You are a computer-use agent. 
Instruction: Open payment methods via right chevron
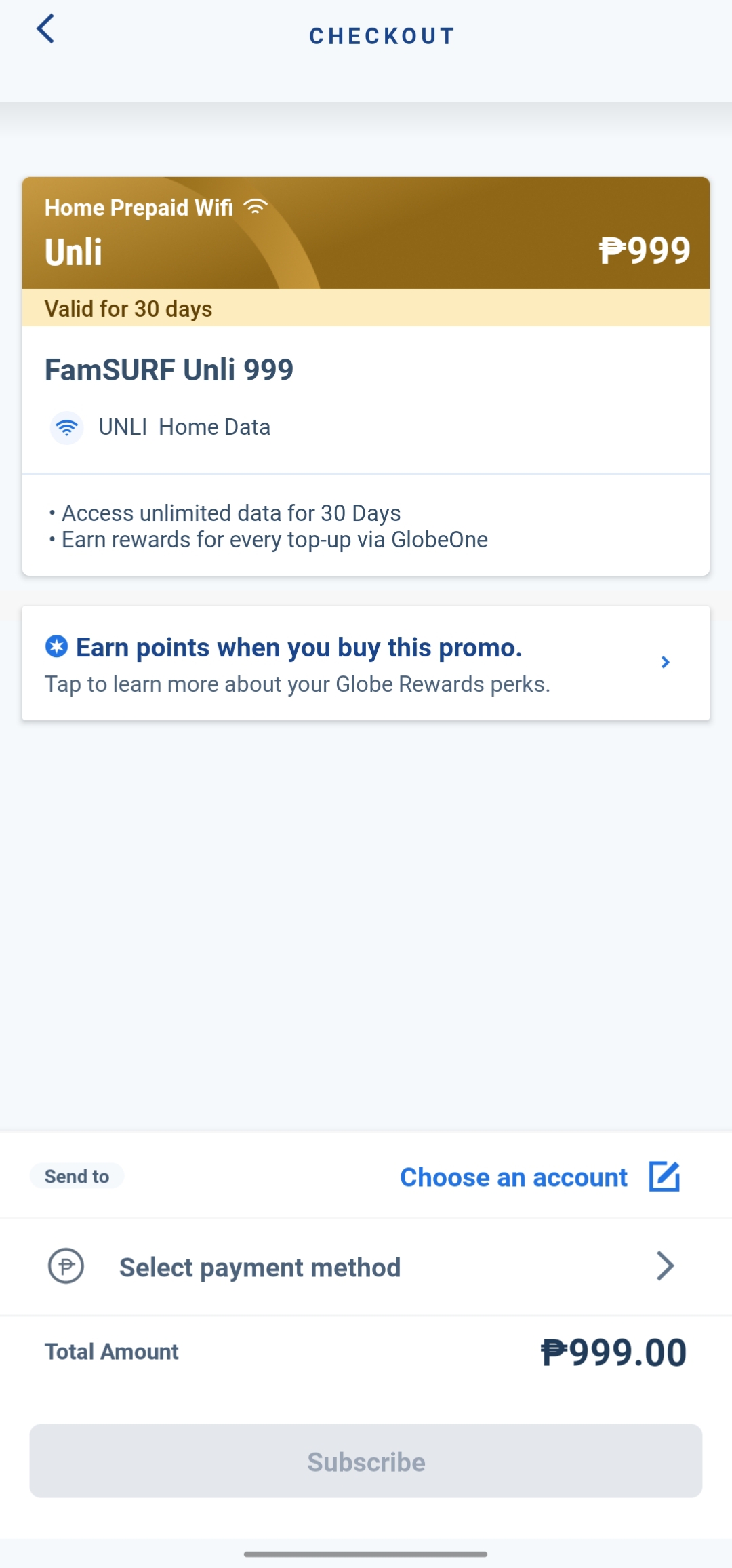click(x=666, y=1266)
